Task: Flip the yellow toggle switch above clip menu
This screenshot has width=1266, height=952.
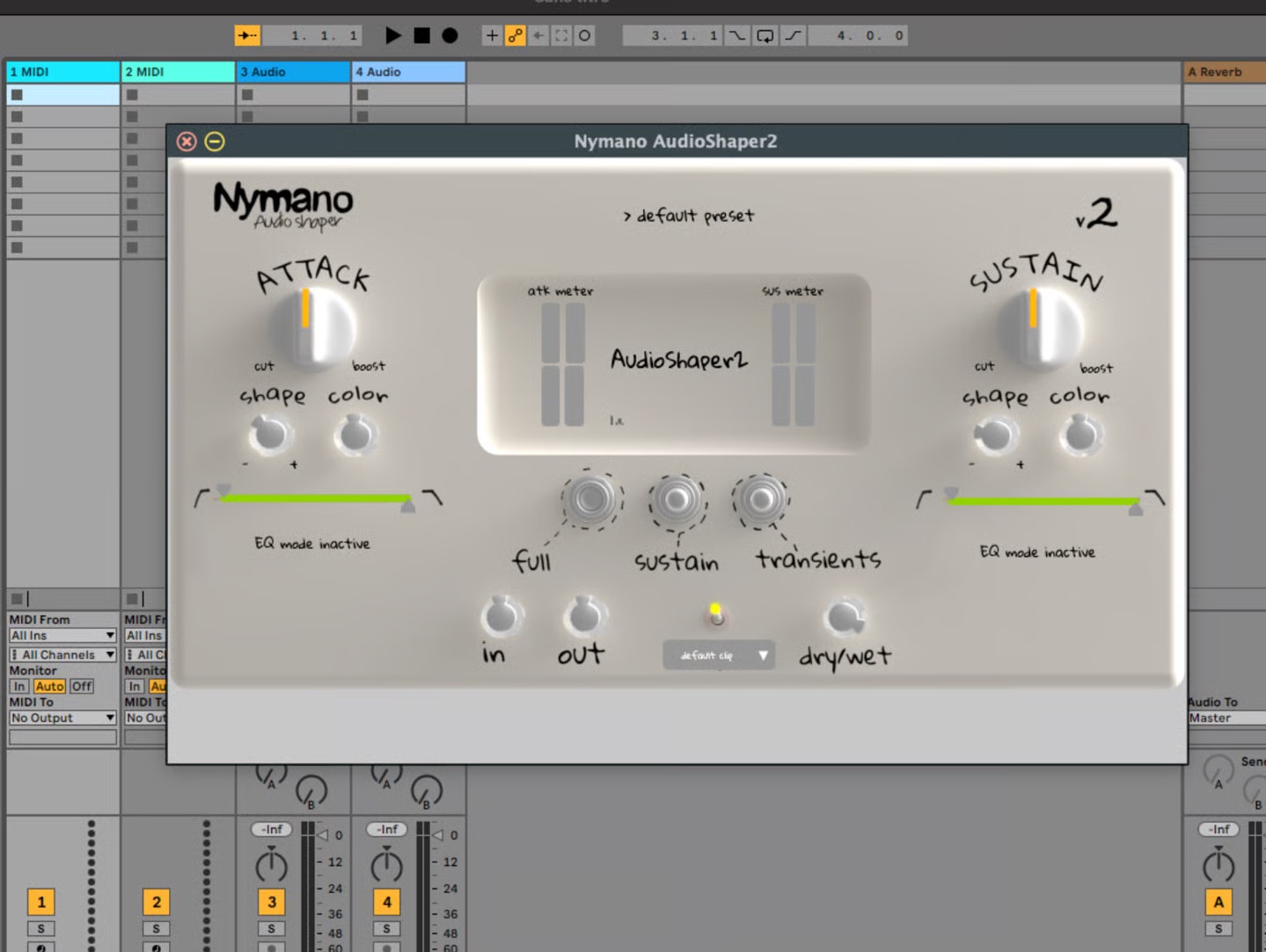Action: click(716, 614)
